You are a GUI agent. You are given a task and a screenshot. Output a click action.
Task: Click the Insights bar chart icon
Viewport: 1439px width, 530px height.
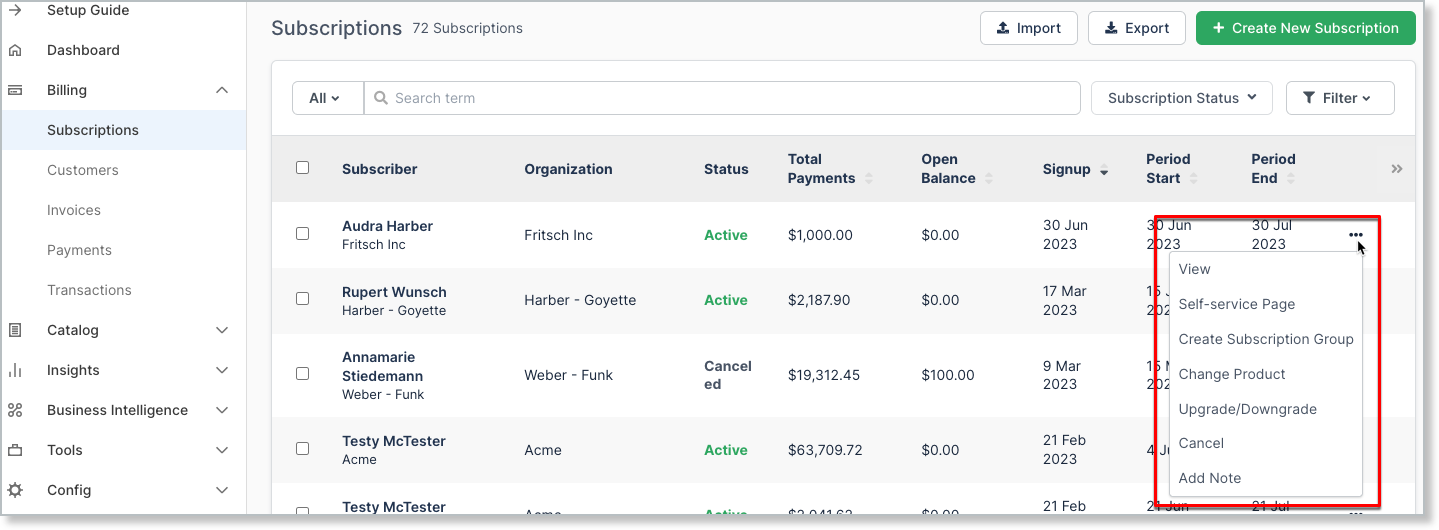click(15, 370)
